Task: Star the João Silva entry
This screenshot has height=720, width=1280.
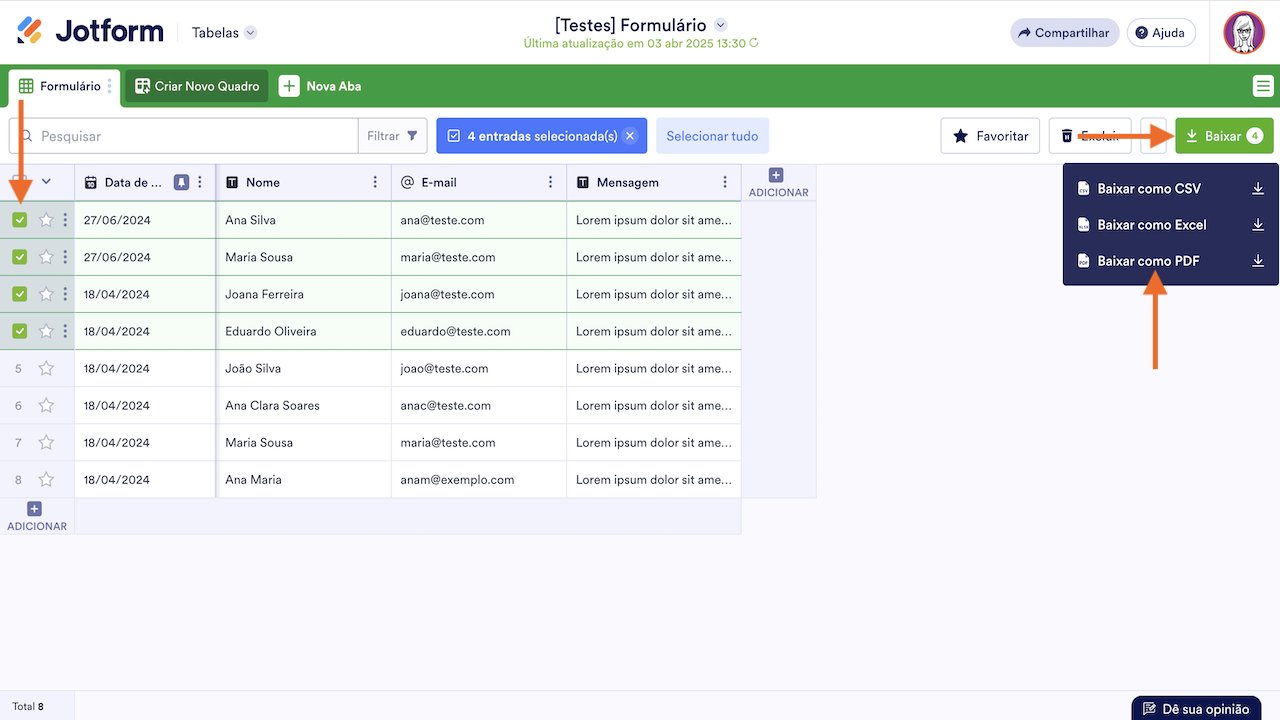Action: (x=46, y=368)
